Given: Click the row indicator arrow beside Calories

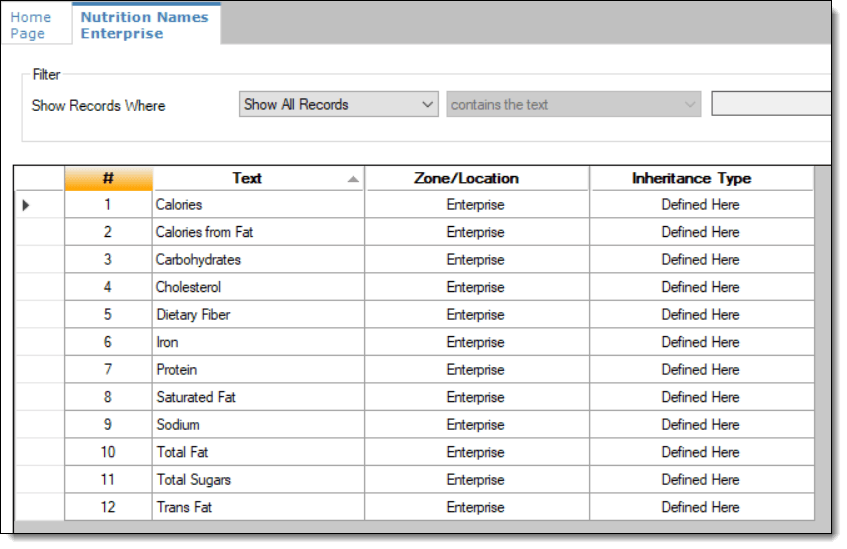Looking at the screenshot, I should coord(26,205).
